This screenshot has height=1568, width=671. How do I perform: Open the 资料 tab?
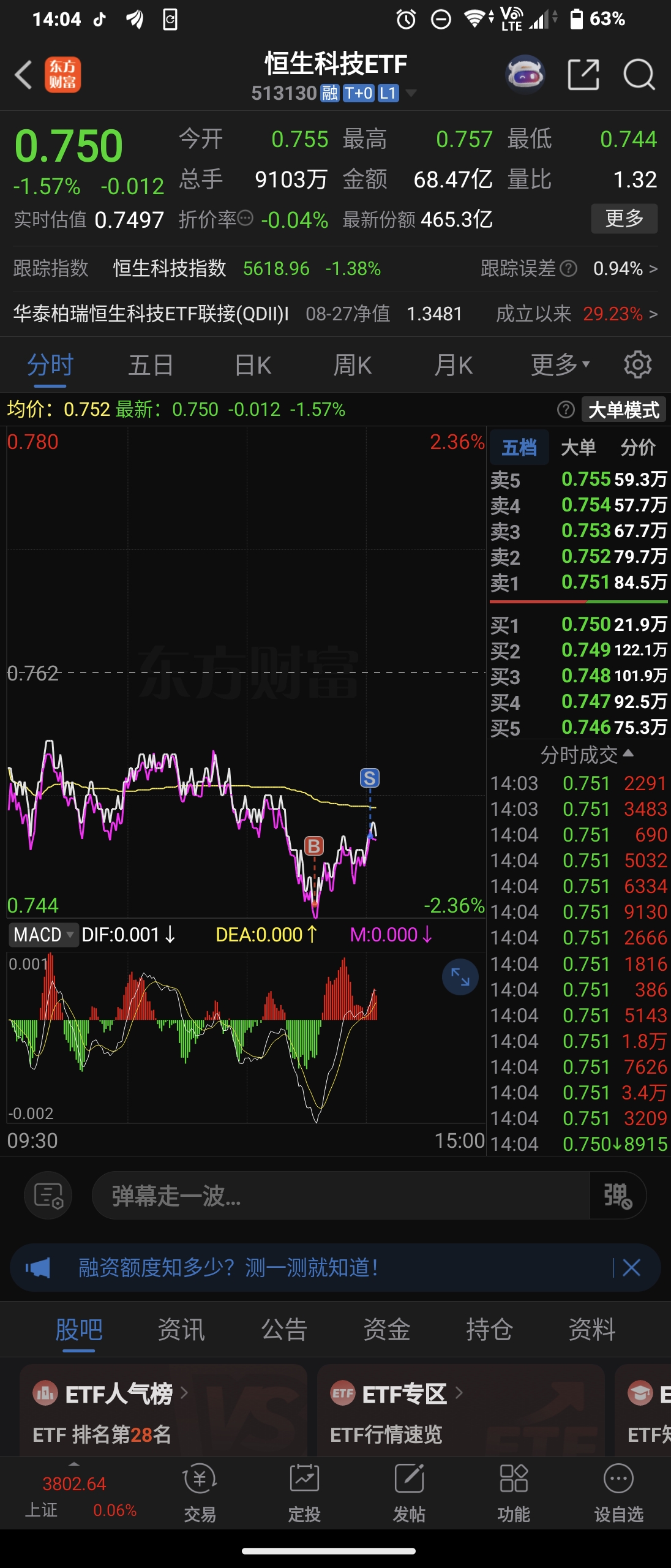(x=592, y=1329)
